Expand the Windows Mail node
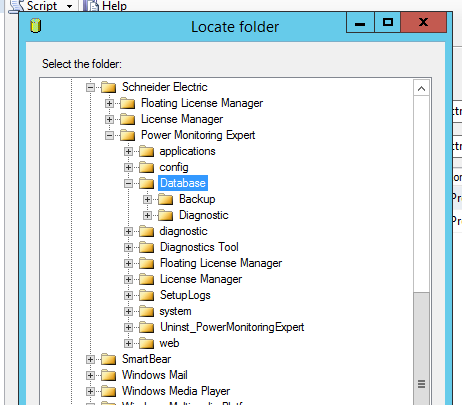The image size is (462, 405). [90, 375]
